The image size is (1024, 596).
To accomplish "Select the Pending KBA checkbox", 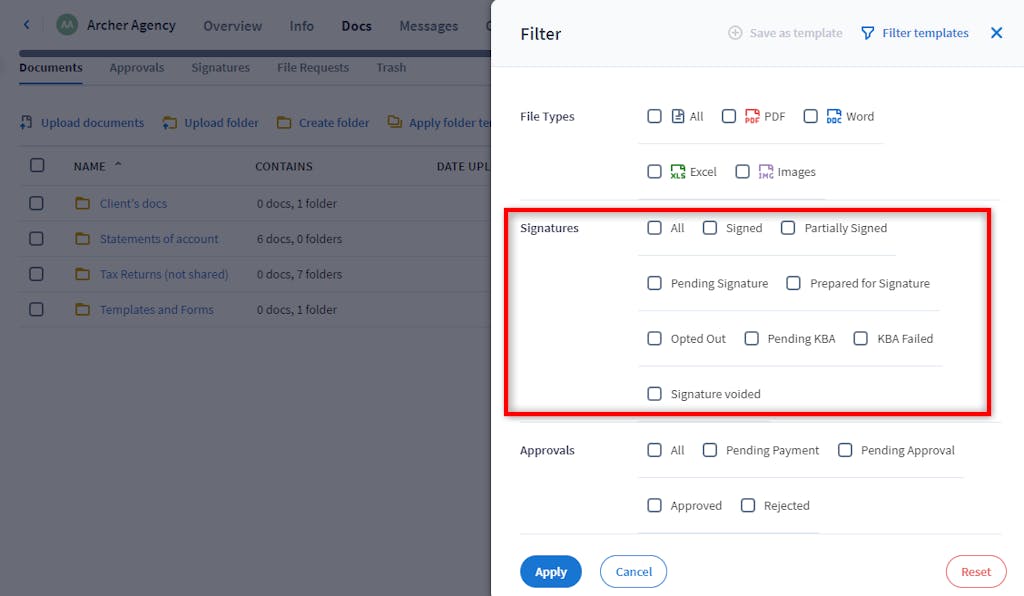I will click(752, 338).
